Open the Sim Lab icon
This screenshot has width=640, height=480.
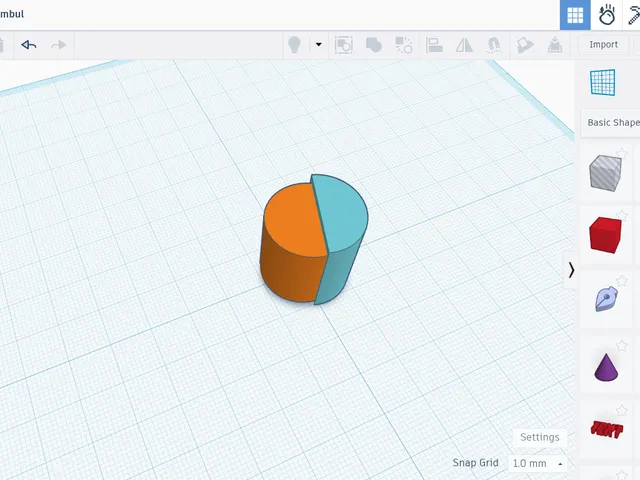[x=607, y=15]
